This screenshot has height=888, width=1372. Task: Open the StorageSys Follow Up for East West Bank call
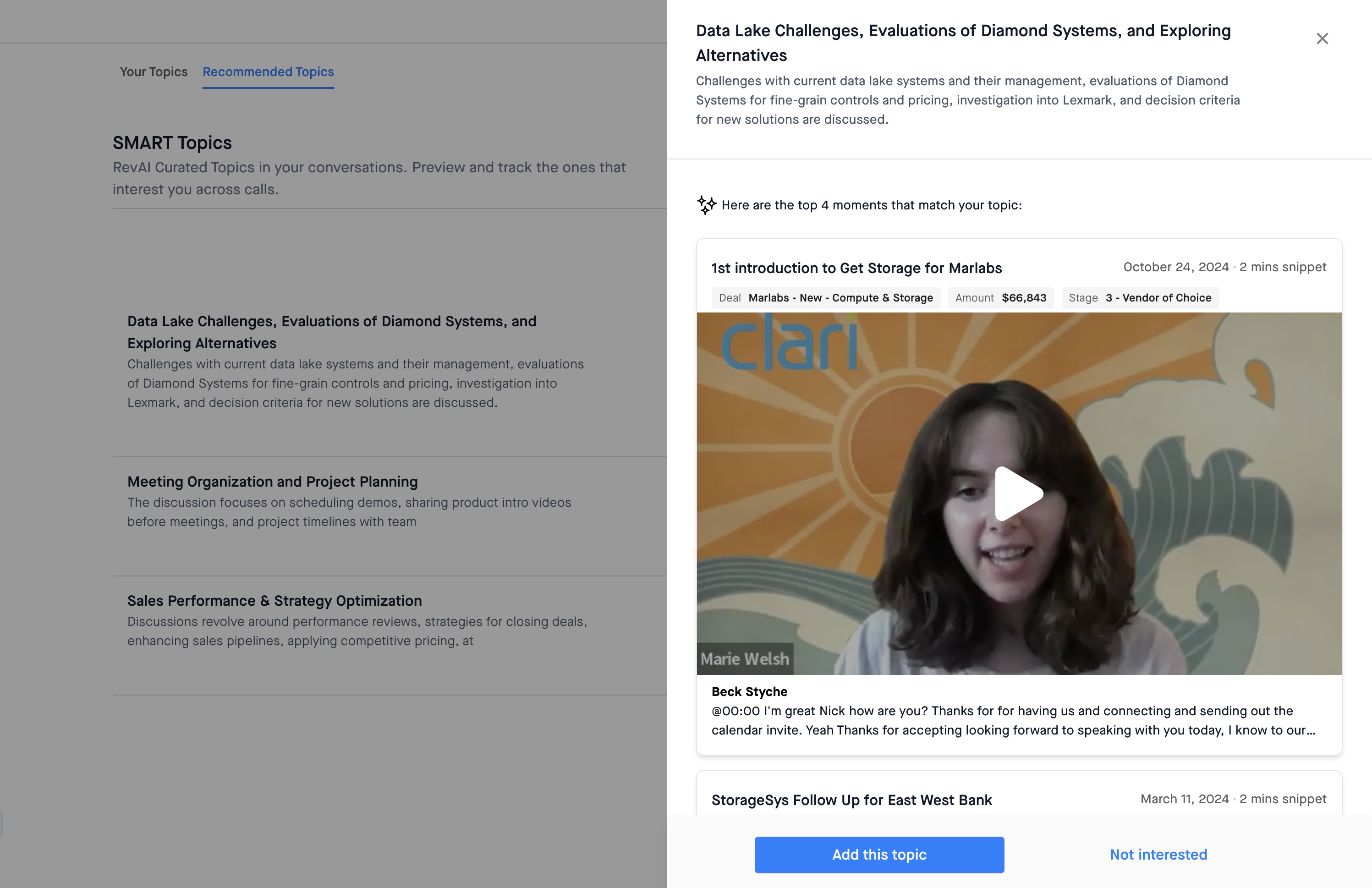(x=851, y=800)
